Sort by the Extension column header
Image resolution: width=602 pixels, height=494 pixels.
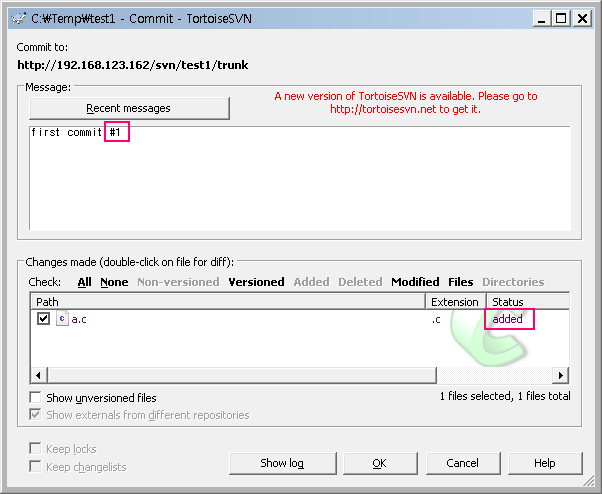(456, 302)
